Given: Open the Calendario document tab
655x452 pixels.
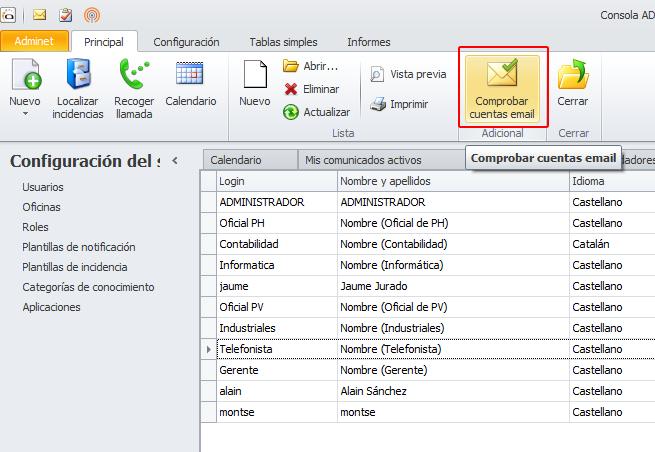Looking at the screenshot, I should click(x=250, y=160).
